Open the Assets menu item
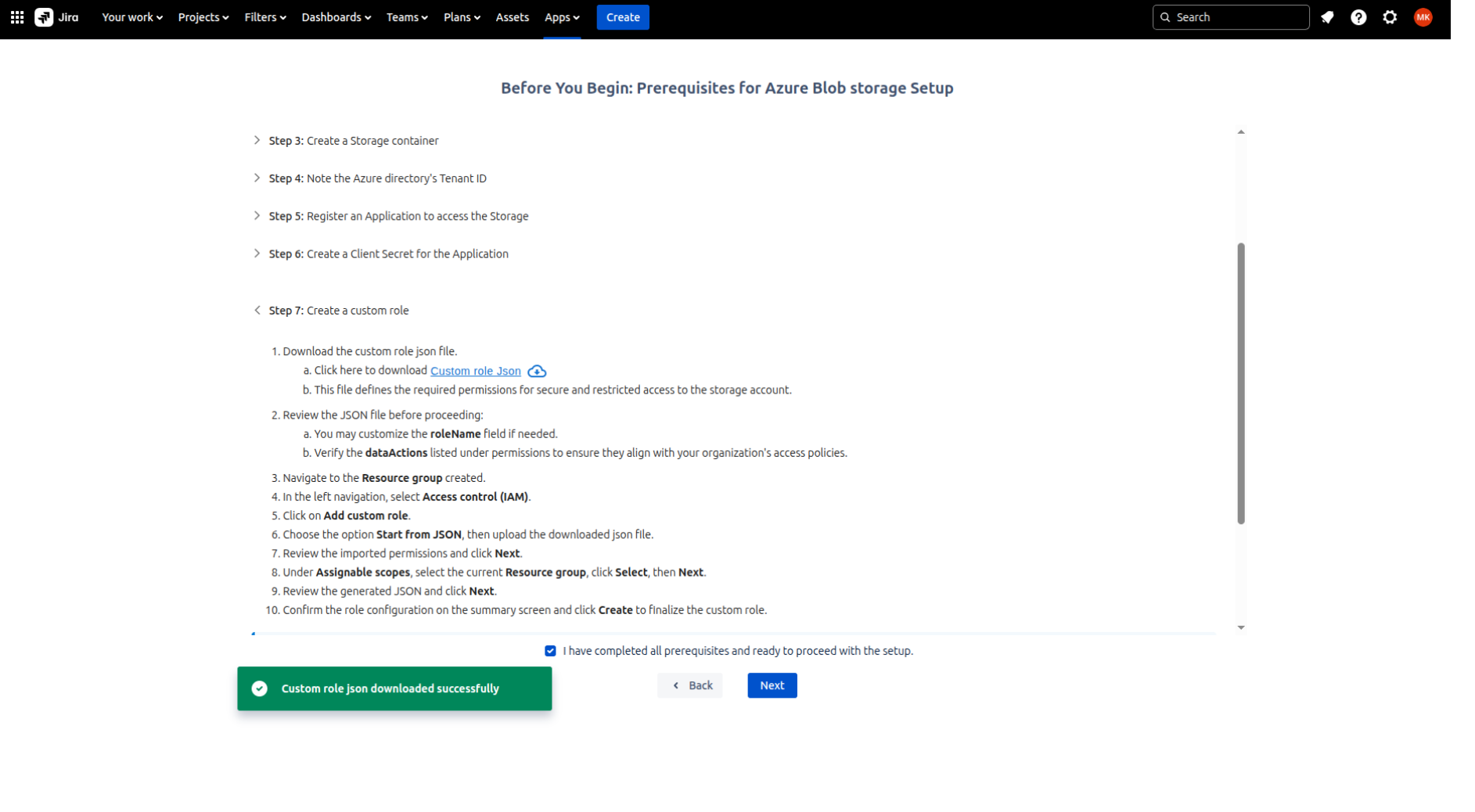Viewport: 1475px width, 812px height. [512, 16]
